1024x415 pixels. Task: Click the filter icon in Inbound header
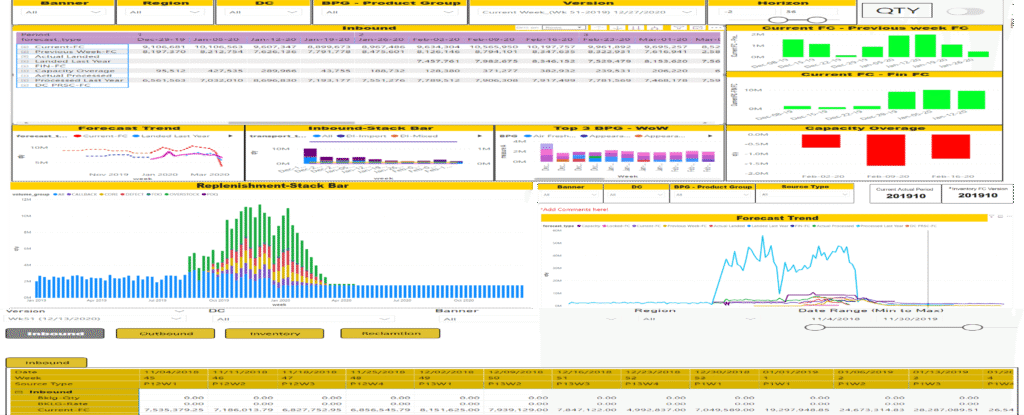click(679, 27)
